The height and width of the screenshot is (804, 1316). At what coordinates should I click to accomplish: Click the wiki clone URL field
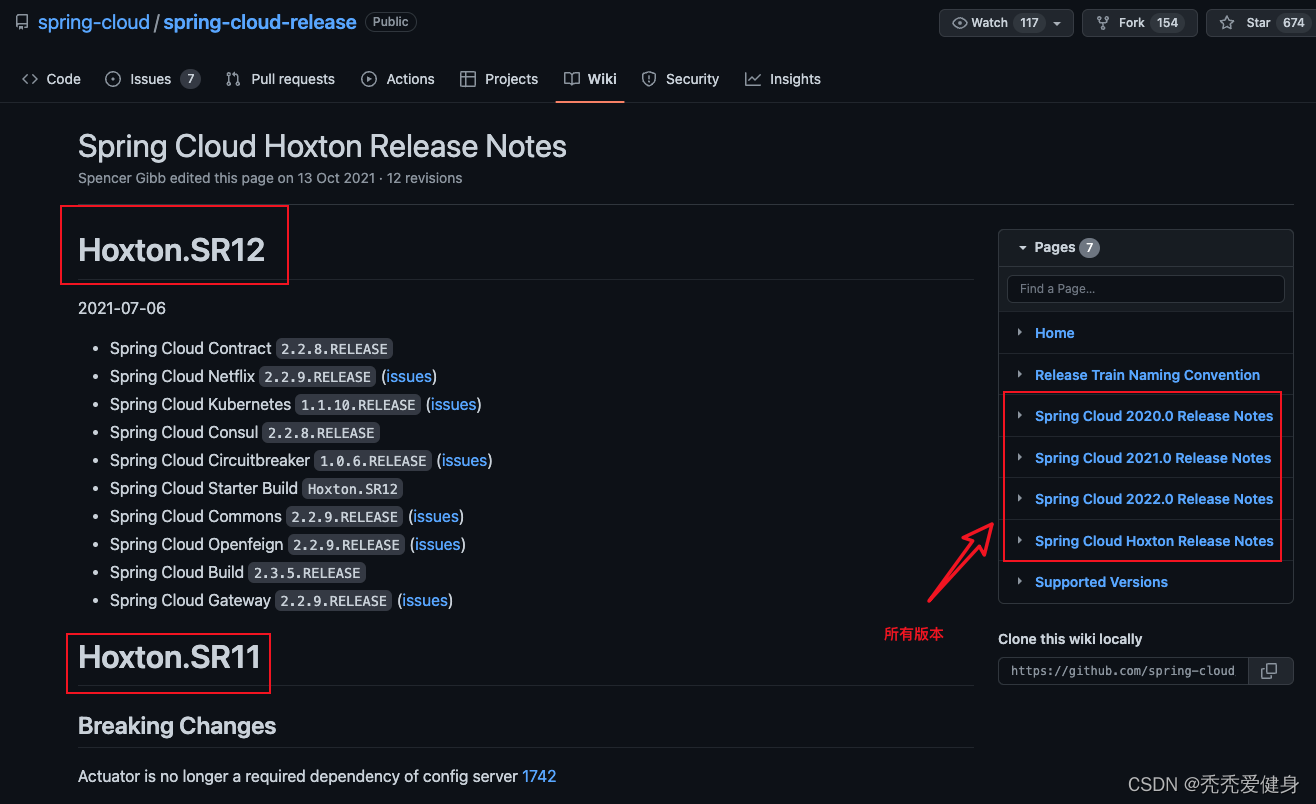tap(1123, 671)
